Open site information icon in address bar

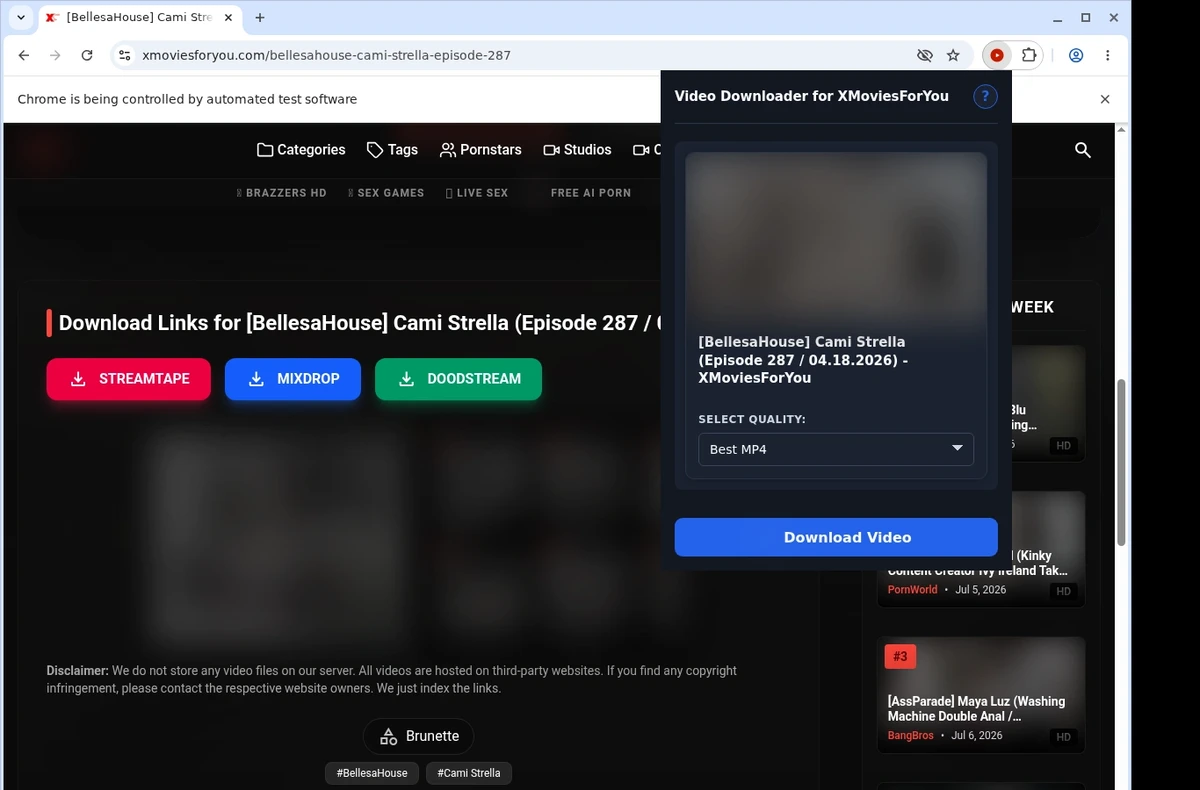coord(124,56)
